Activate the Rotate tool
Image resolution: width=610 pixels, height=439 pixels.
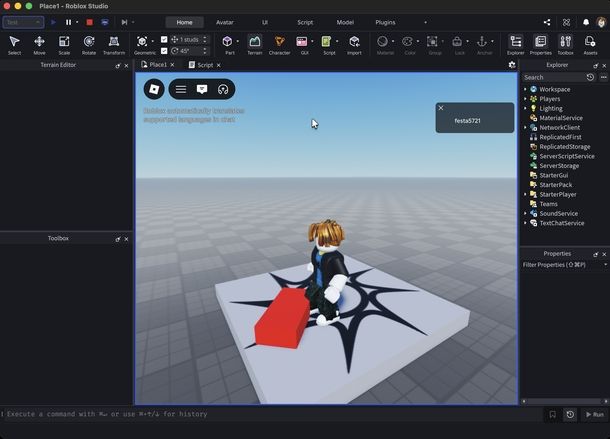(89, 45)
